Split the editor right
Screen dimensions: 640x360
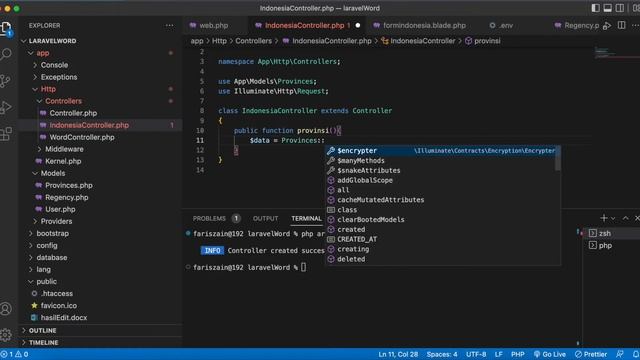pyautogui.click(x=621, y=25)
